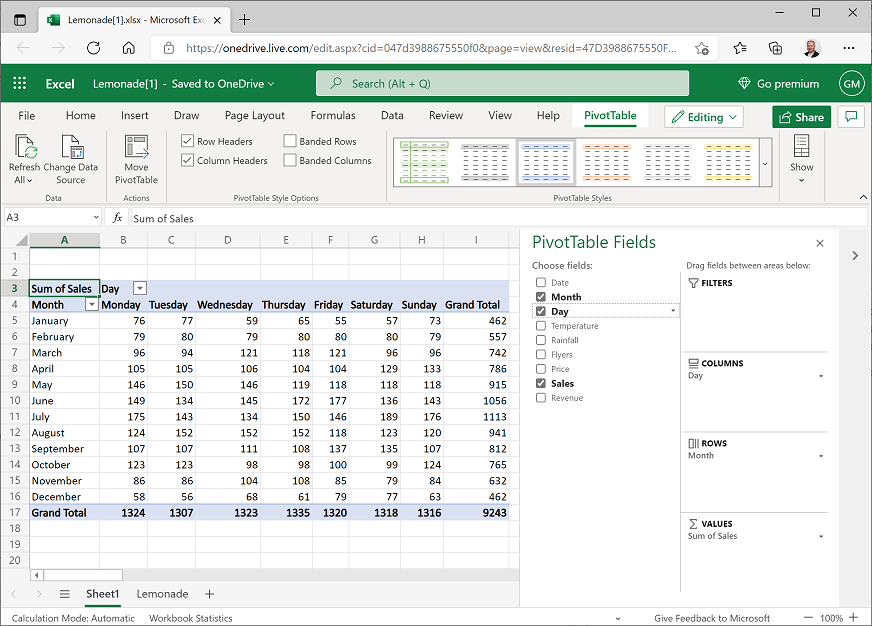Screen dimensions: 872x626
Task: Click the Show button on the PivotTable ribbon
Action: point(801,160)
